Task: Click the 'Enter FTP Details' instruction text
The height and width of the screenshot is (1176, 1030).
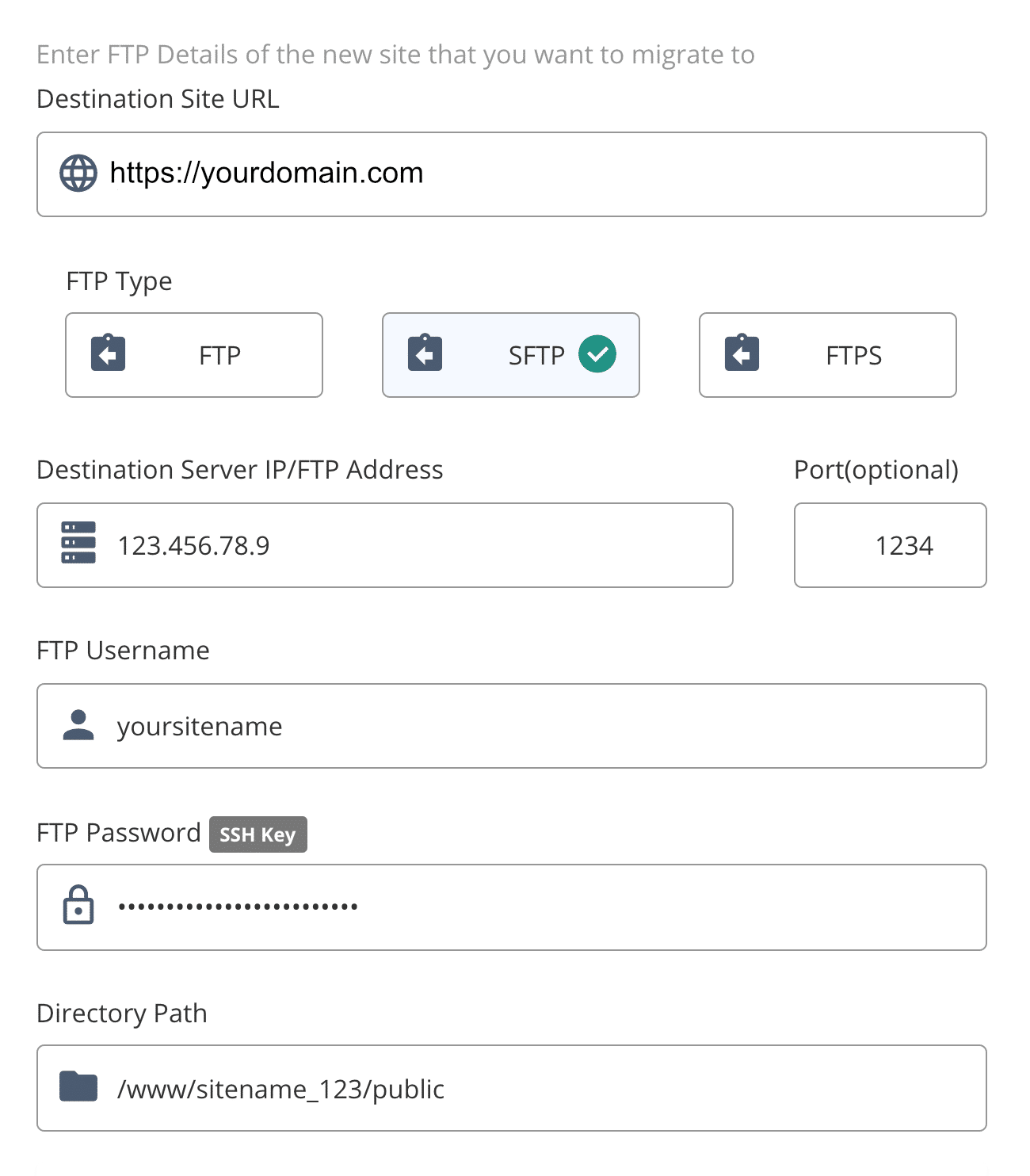Action: (395, 55)
